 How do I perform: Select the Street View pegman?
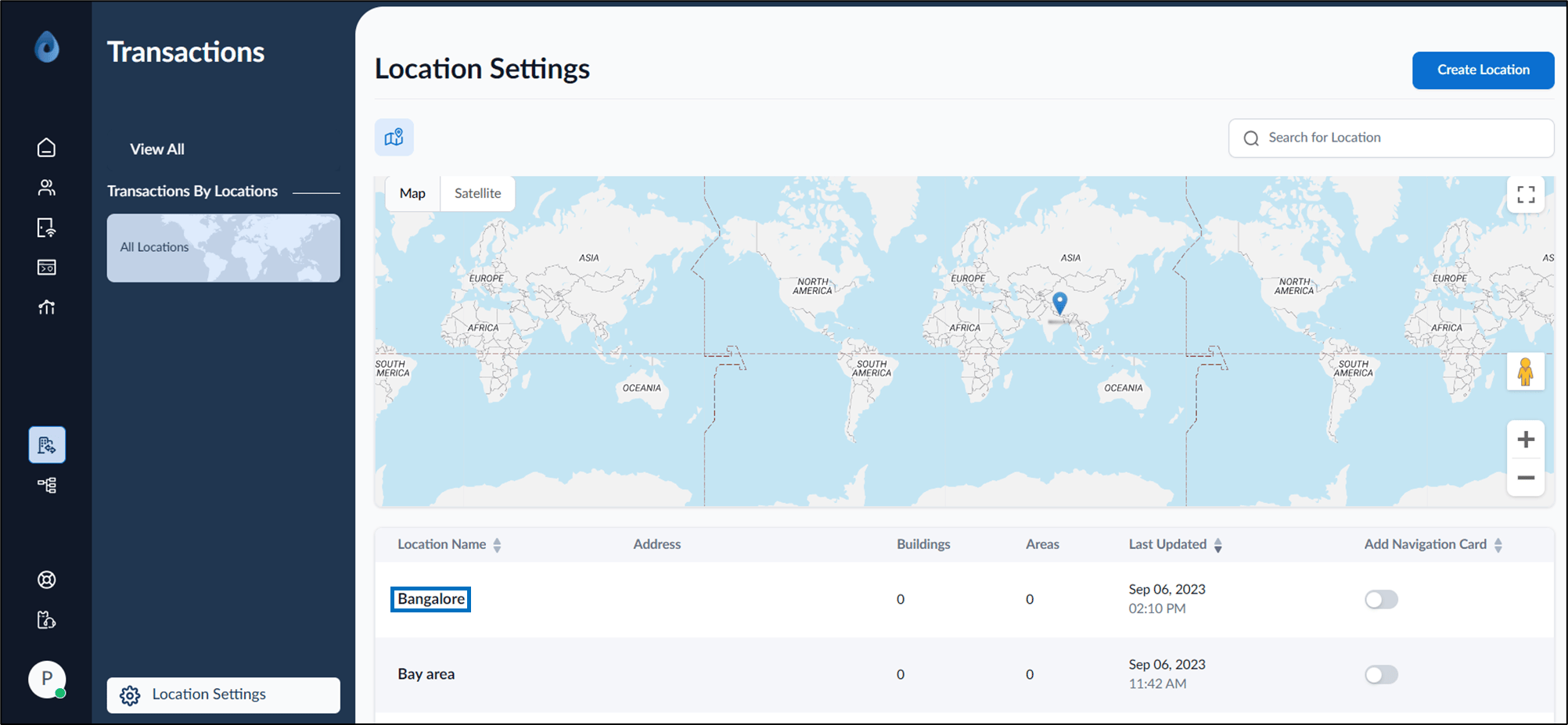[x=1526, y=371]
